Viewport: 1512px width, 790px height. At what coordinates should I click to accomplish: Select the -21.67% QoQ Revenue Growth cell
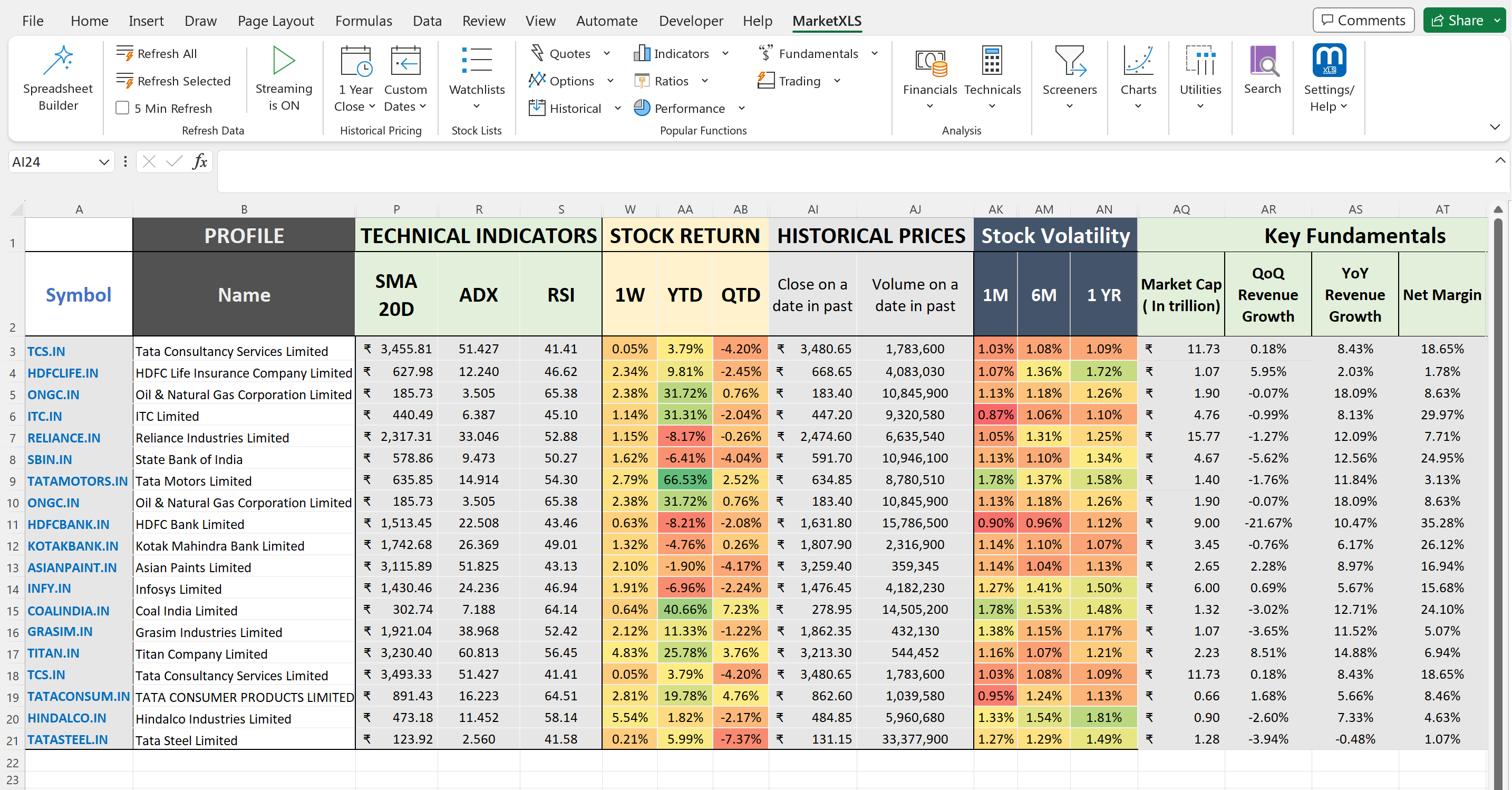pos(1268,523)
